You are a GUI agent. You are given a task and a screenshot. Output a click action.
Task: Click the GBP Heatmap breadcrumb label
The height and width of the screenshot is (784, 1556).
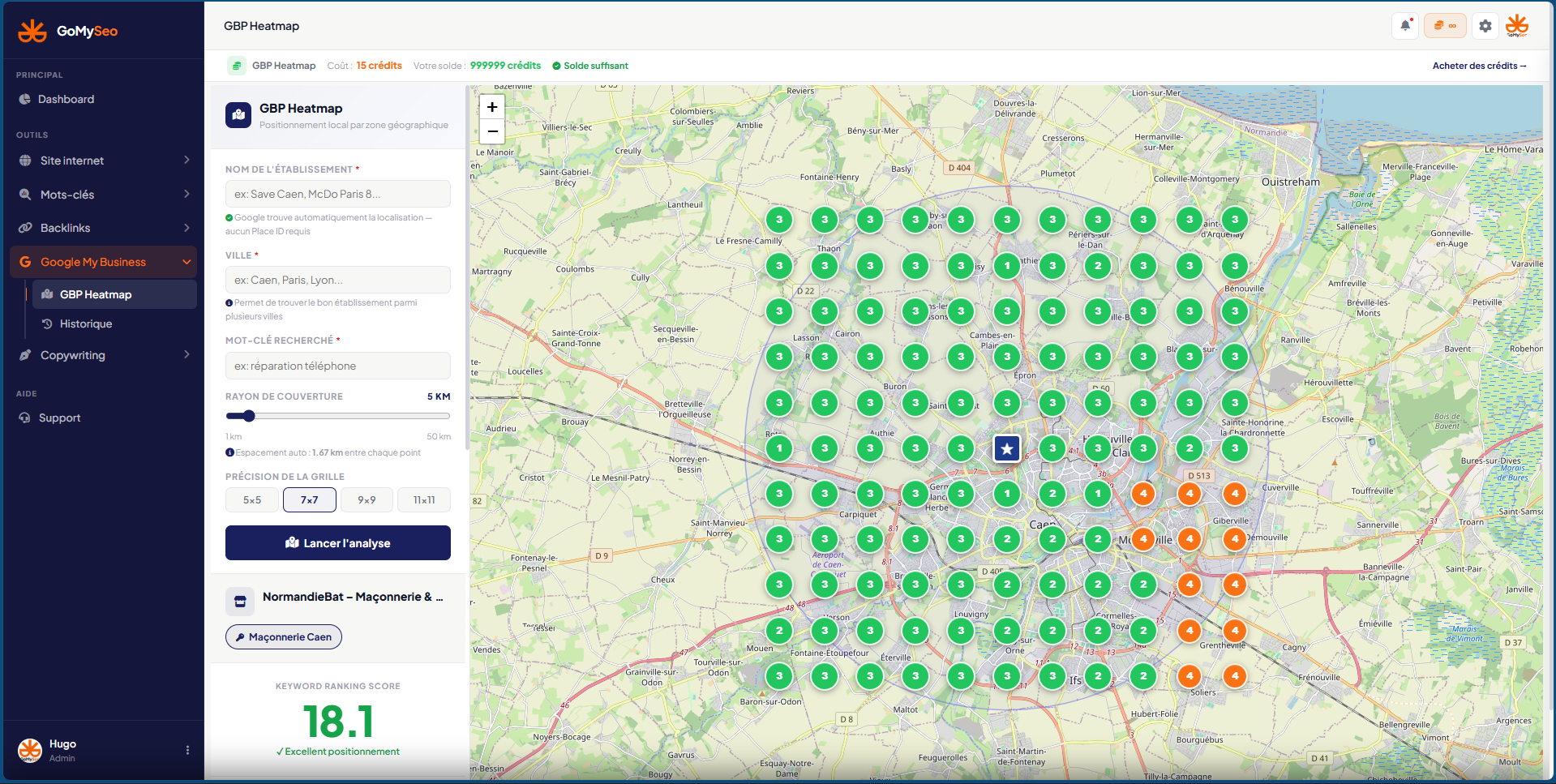pyautogui.click(x=284, y=66)
